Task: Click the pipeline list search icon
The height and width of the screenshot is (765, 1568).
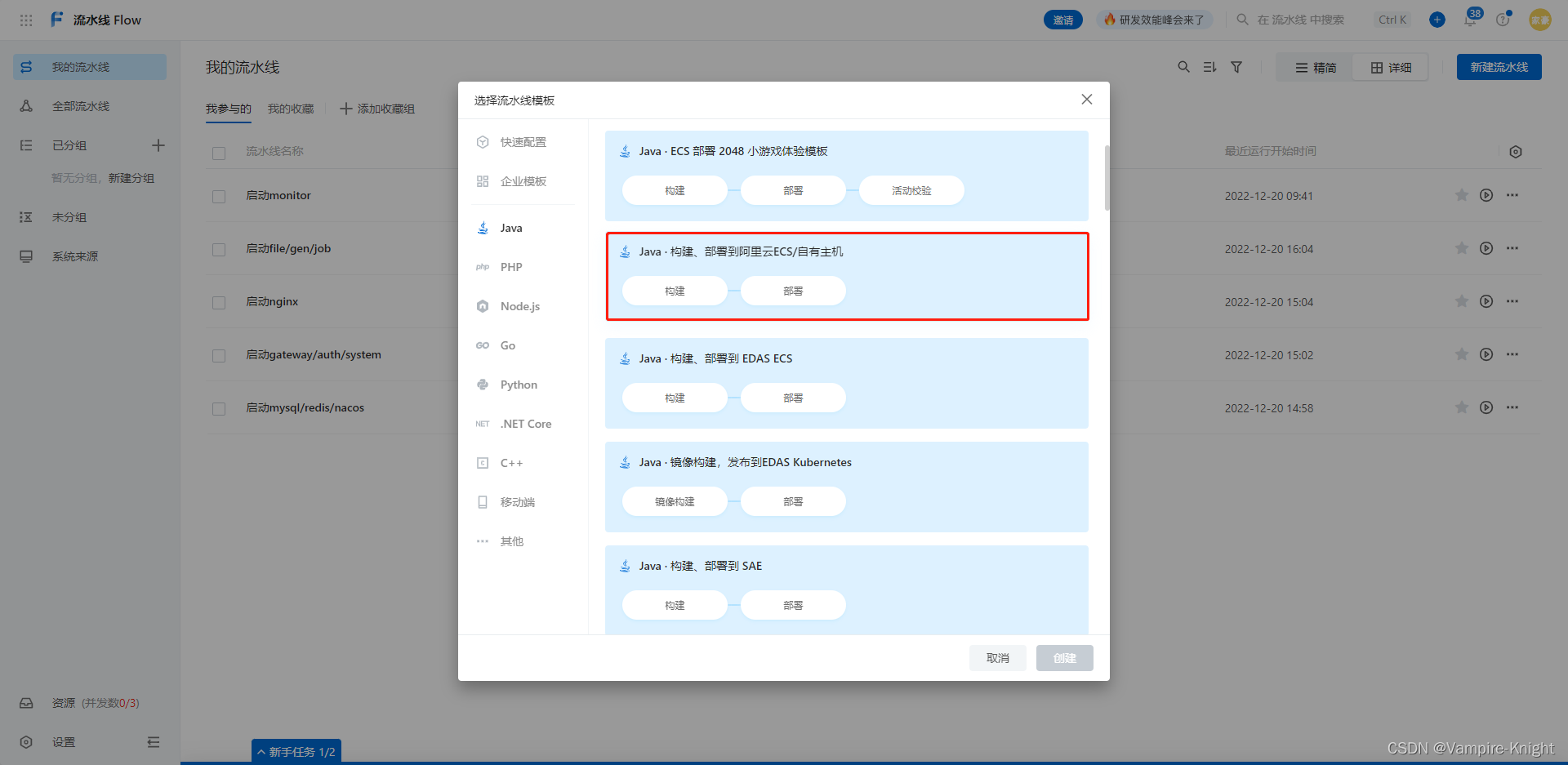Action: click(x=1183, y=67)
